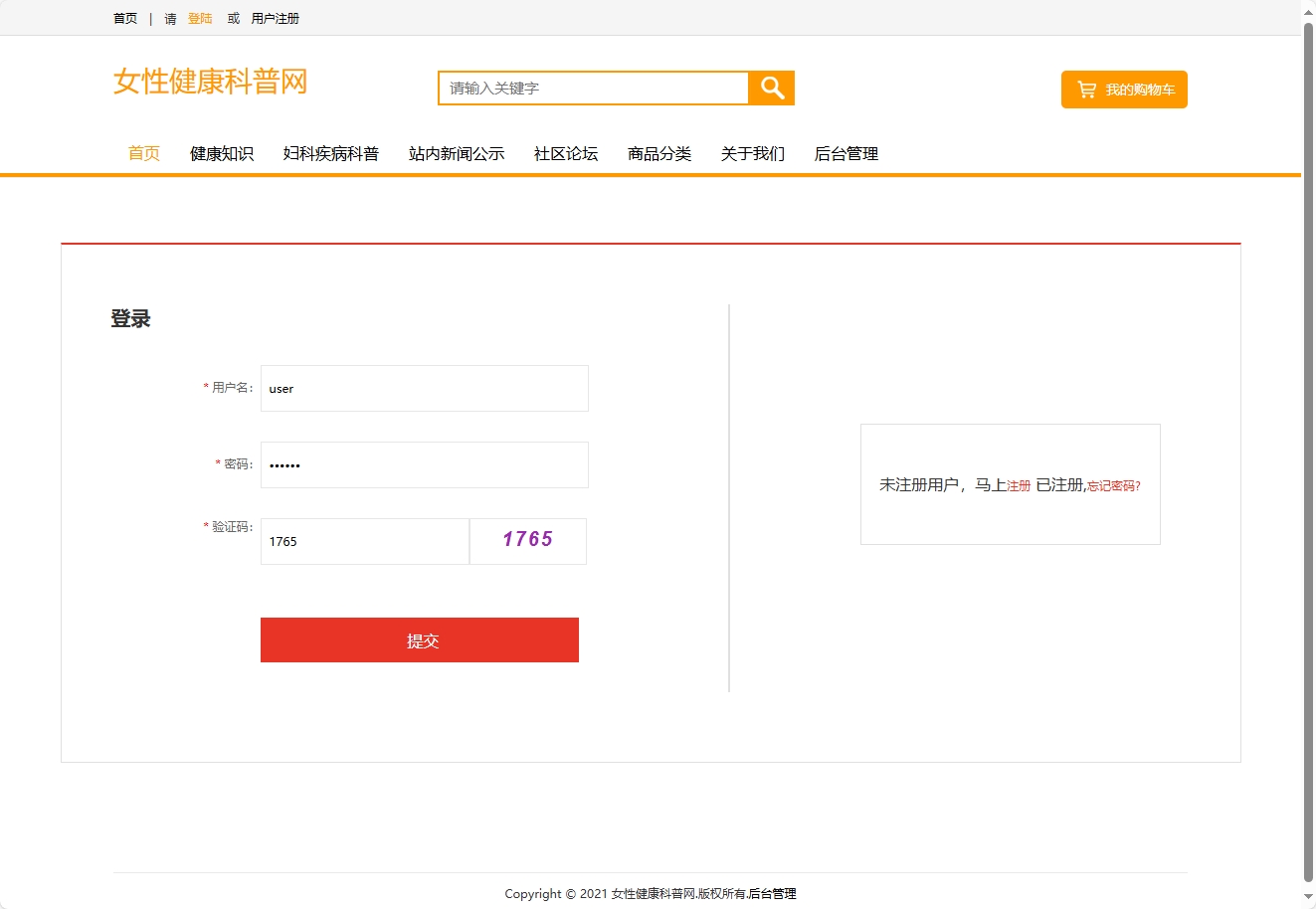The height and width of the screenshot is (909, 1316).
Task: Click the 用户名 username input field
Action: click(x=424, y=388)
